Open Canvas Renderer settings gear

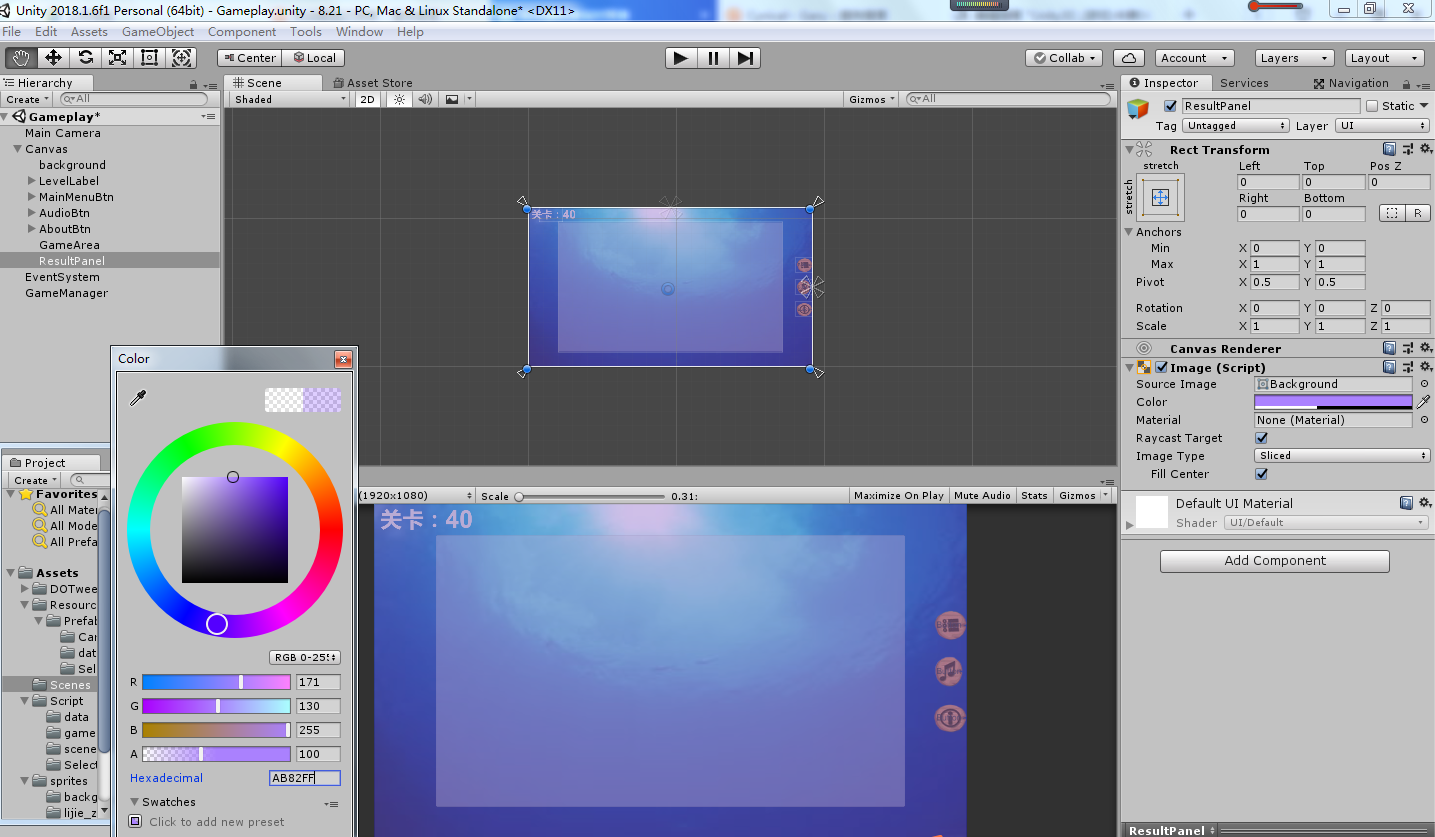(1425, 348)
